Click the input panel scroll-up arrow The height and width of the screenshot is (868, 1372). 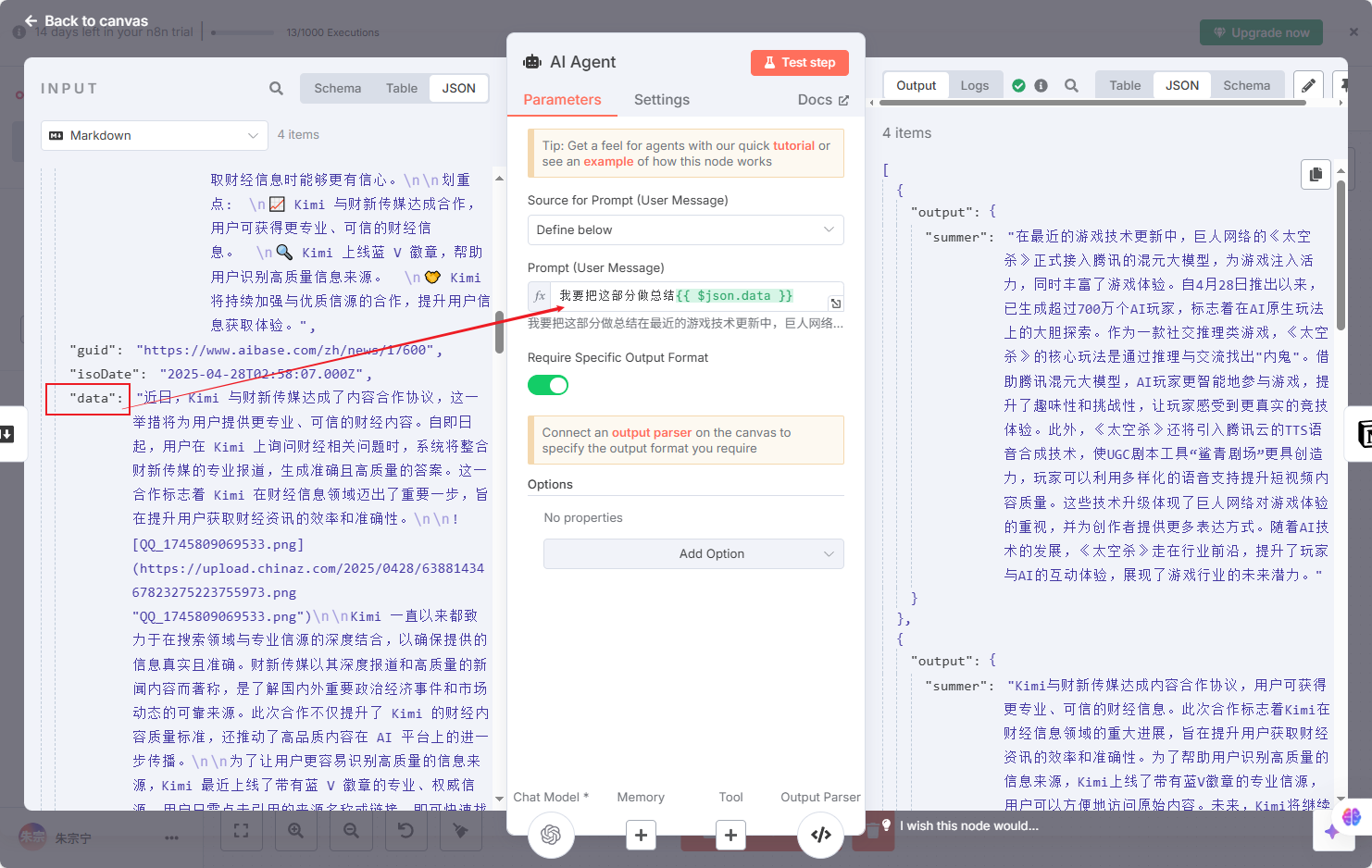(499, 178)
